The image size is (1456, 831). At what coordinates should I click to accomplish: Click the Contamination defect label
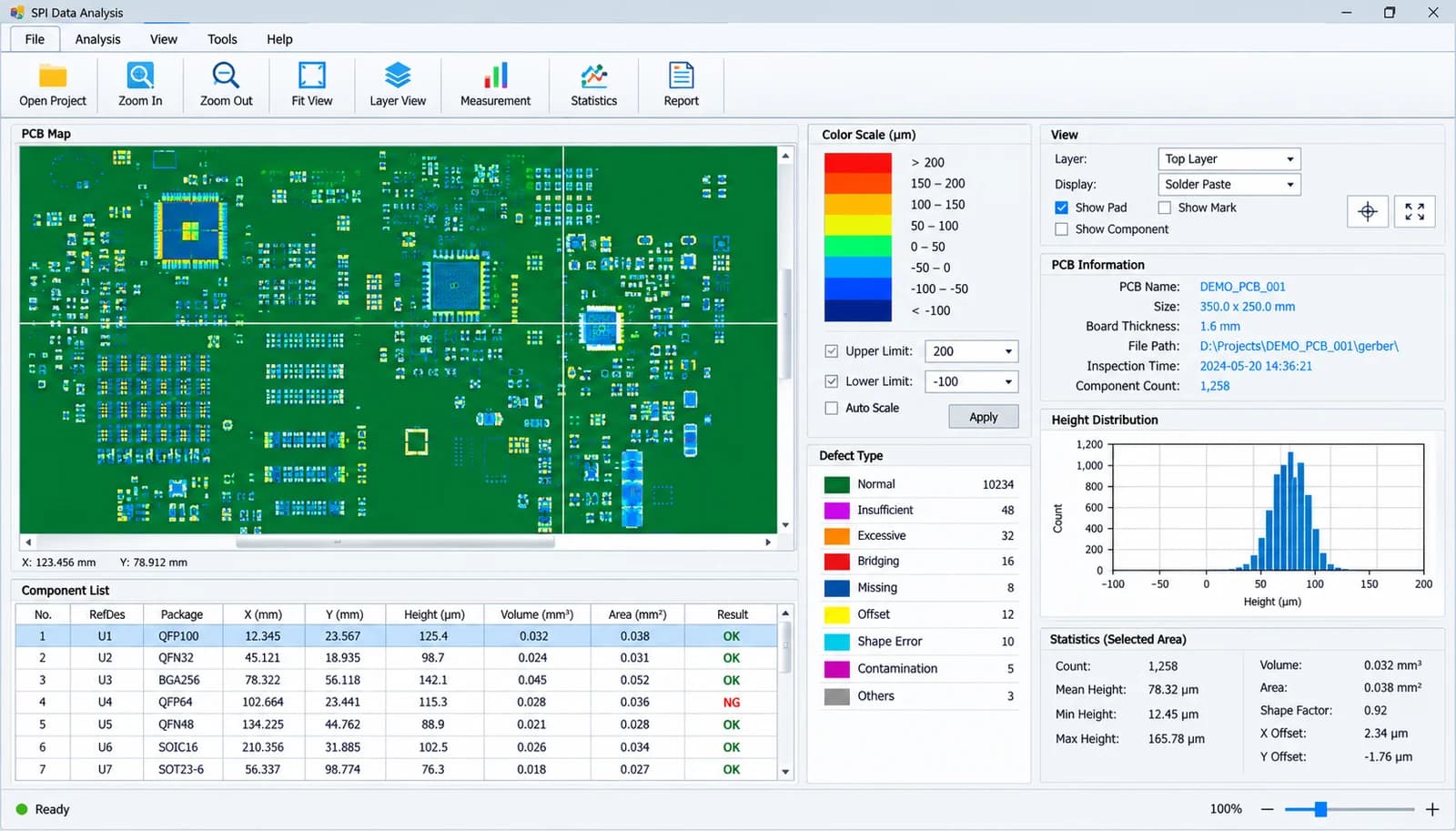897,669
